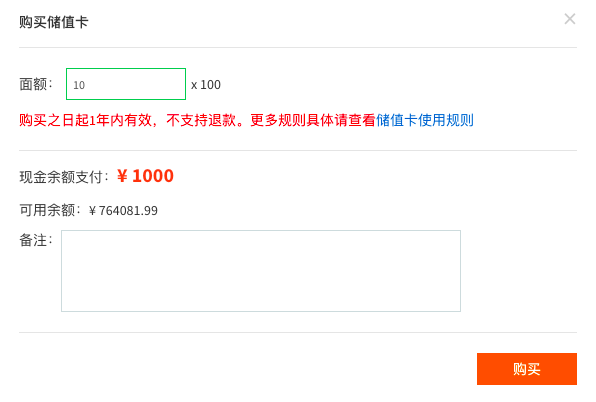Focus the 面额 input field
Screen dimensions: 596x402
[x=126, y=84]
